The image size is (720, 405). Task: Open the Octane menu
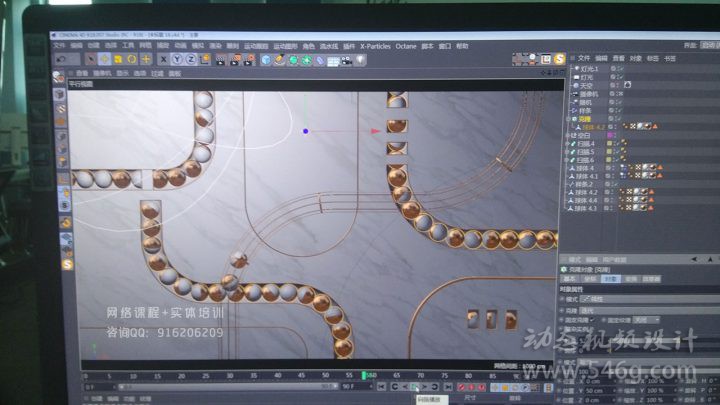point(405,46)
